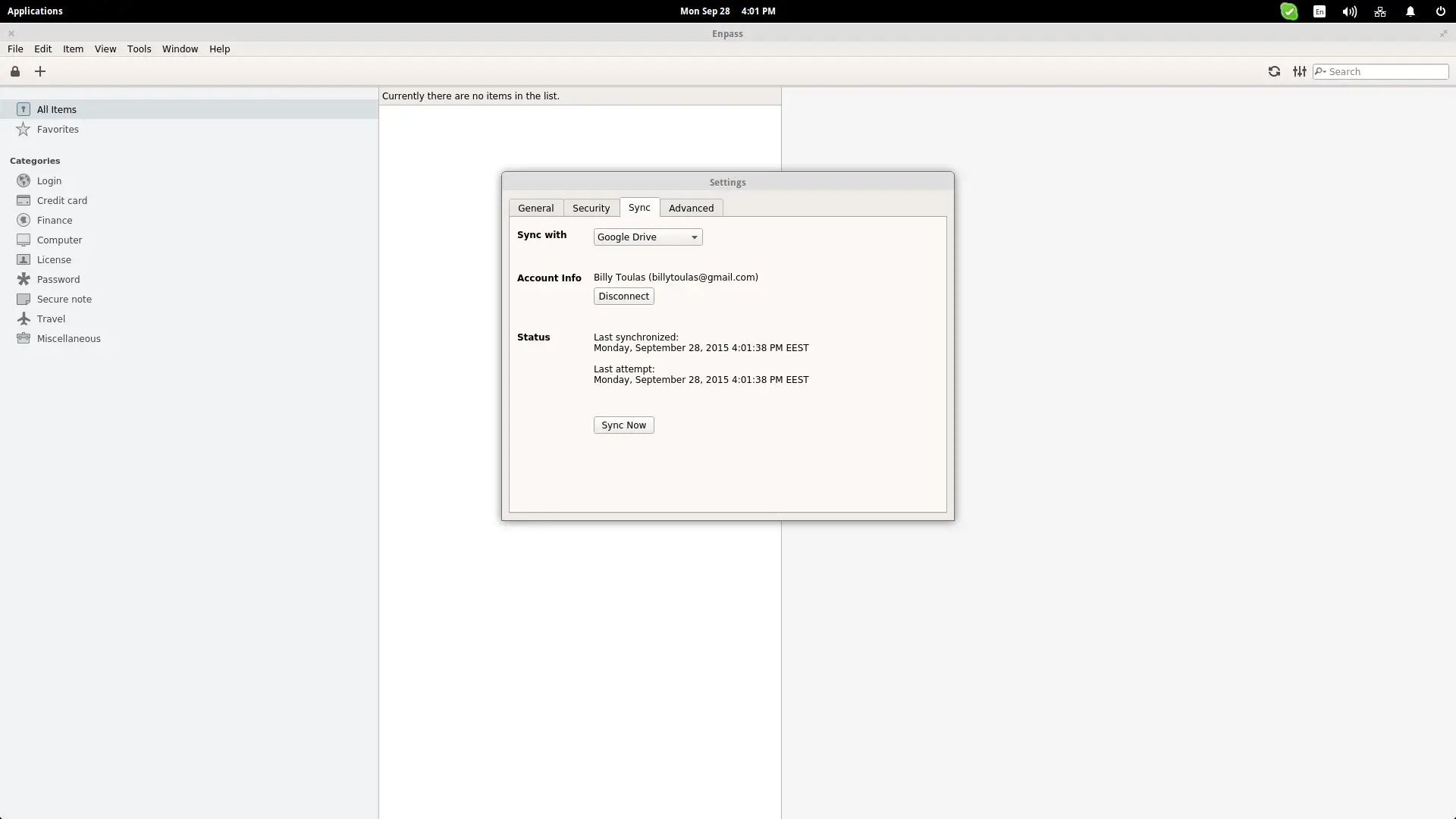This screenshot has width=1456, height=819.
Task: Switch to the General settings tab
Action: point(536,208)
